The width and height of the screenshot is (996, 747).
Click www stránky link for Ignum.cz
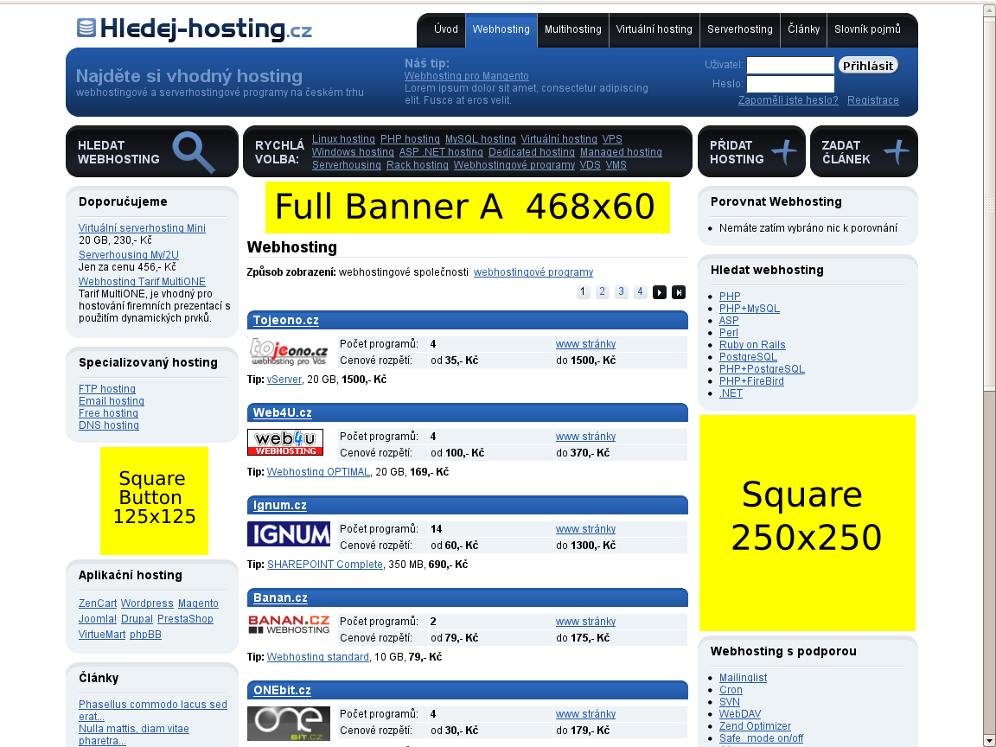pyautogui.click(x=586, y=529)
